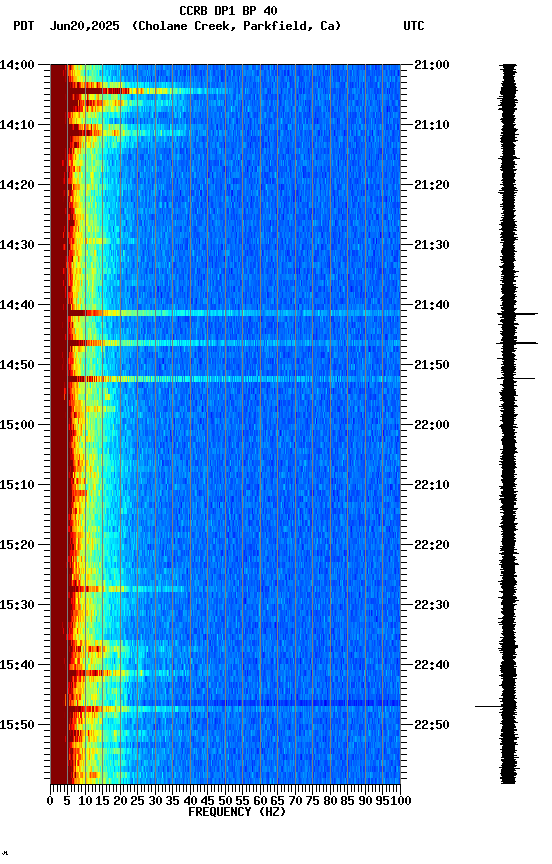Click the 15:20 PDT time label
The height and width of the screenshot is (864, 552).
pyautogui.click(x=17, y=546)
